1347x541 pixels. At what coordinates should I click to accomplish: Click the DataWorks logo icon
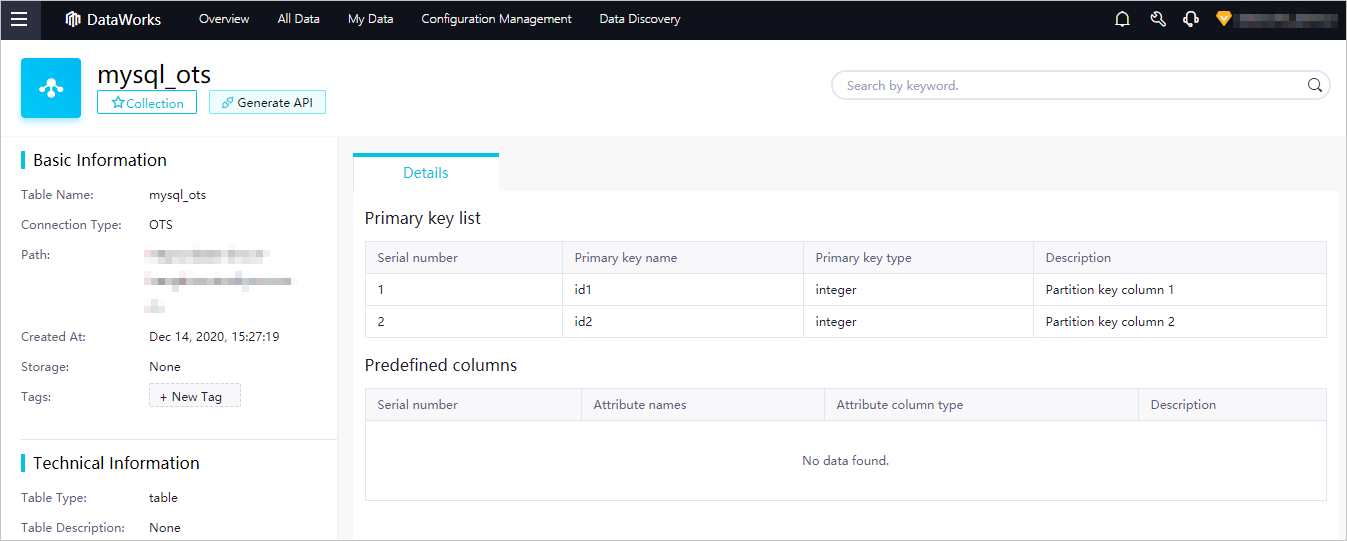tap(73, 19)
